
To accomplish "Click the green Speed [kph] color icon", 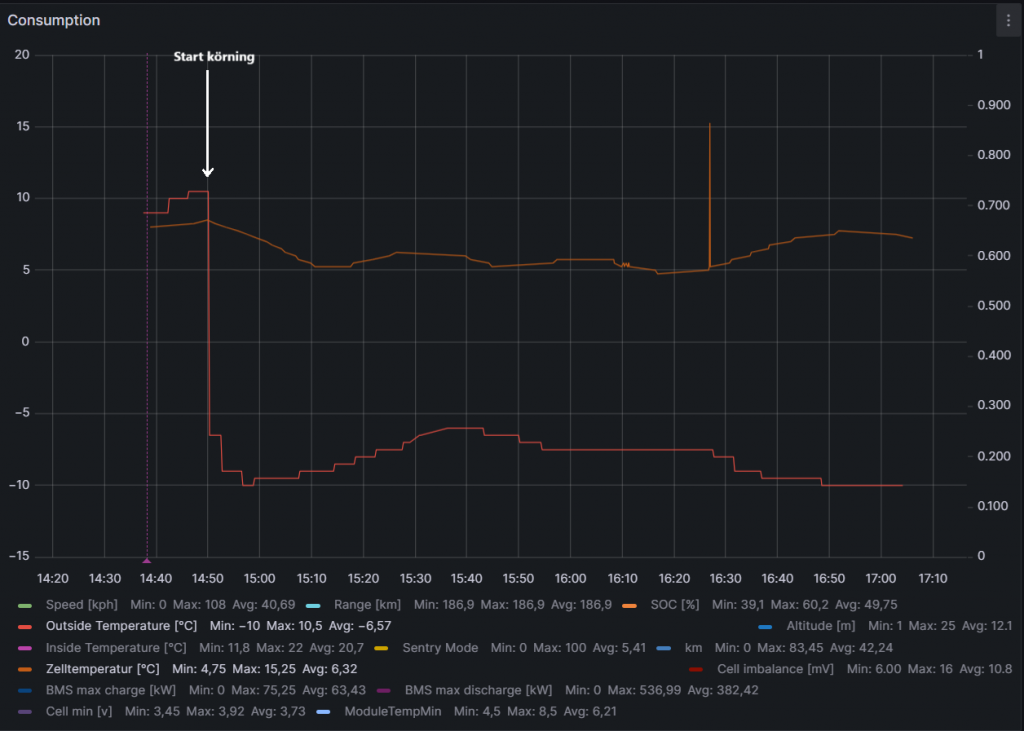I will click(x=26, y=604).
